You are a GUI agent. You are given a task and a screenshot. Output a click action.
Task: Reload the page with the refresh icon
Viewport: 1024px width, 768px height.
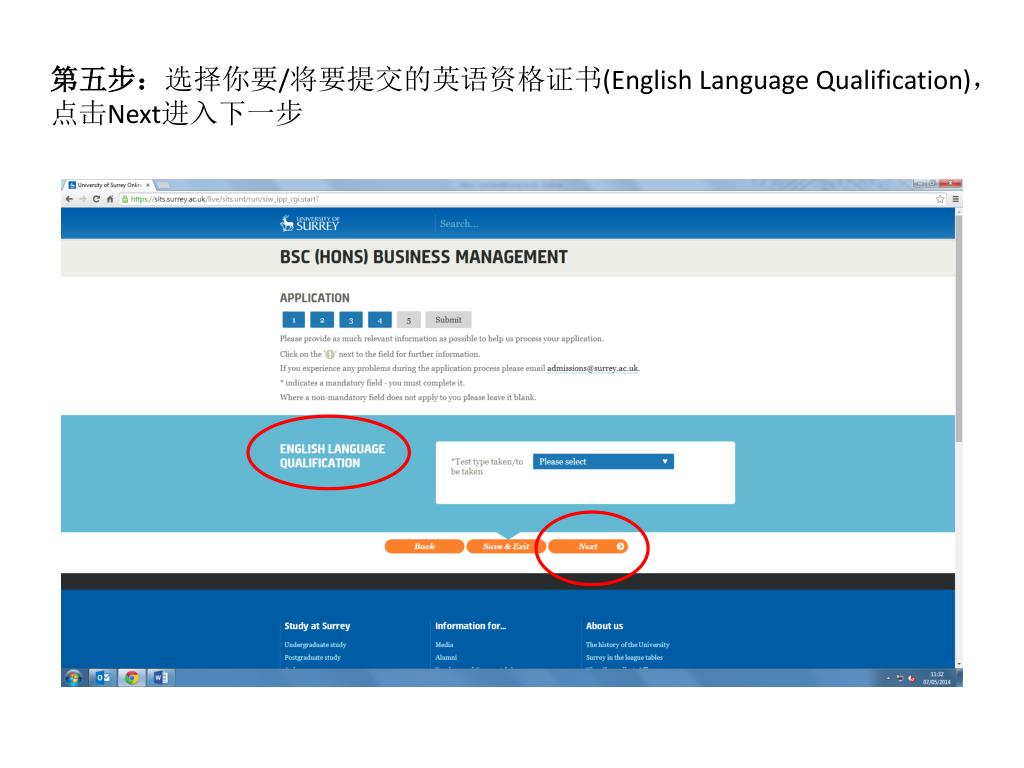click(x=97, y=199)
